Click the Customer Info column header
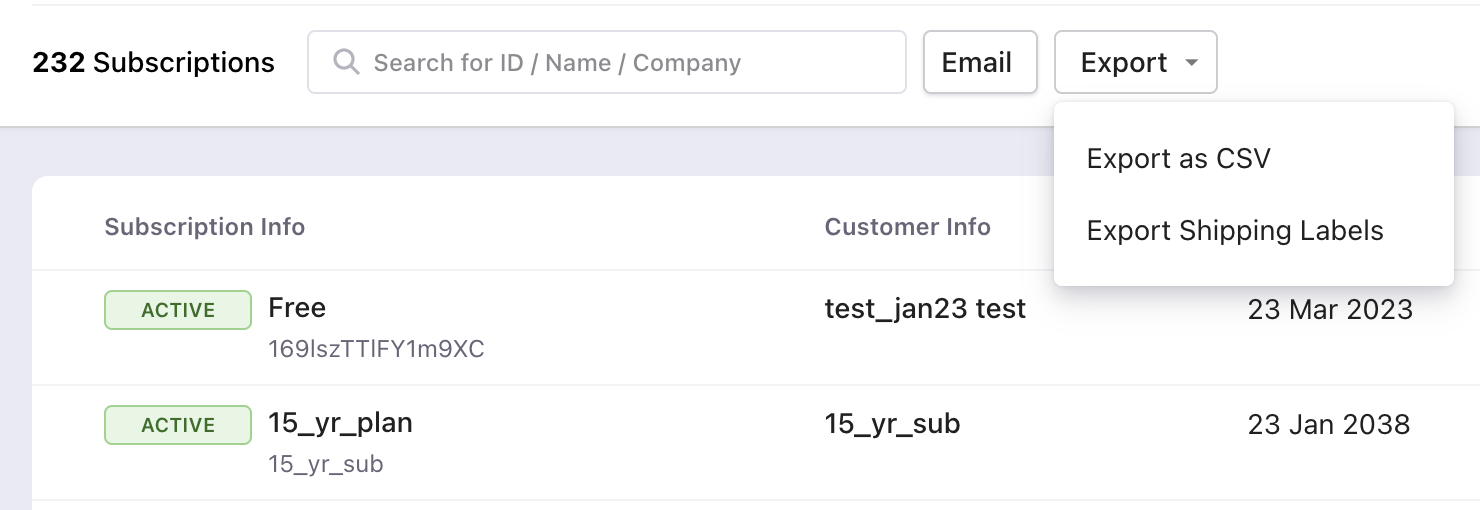 pyautogui.click(x=907, y=227)
